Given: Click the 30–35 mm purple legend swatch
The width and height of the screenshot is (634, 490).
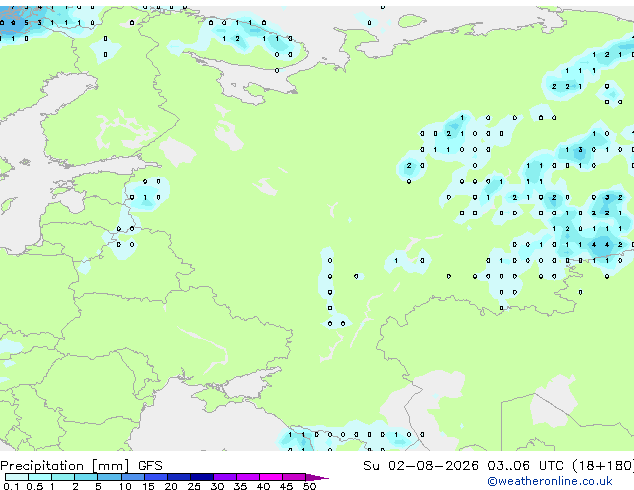Looking at the screenshot, I should pyautogui.click(x=225, y=477).
